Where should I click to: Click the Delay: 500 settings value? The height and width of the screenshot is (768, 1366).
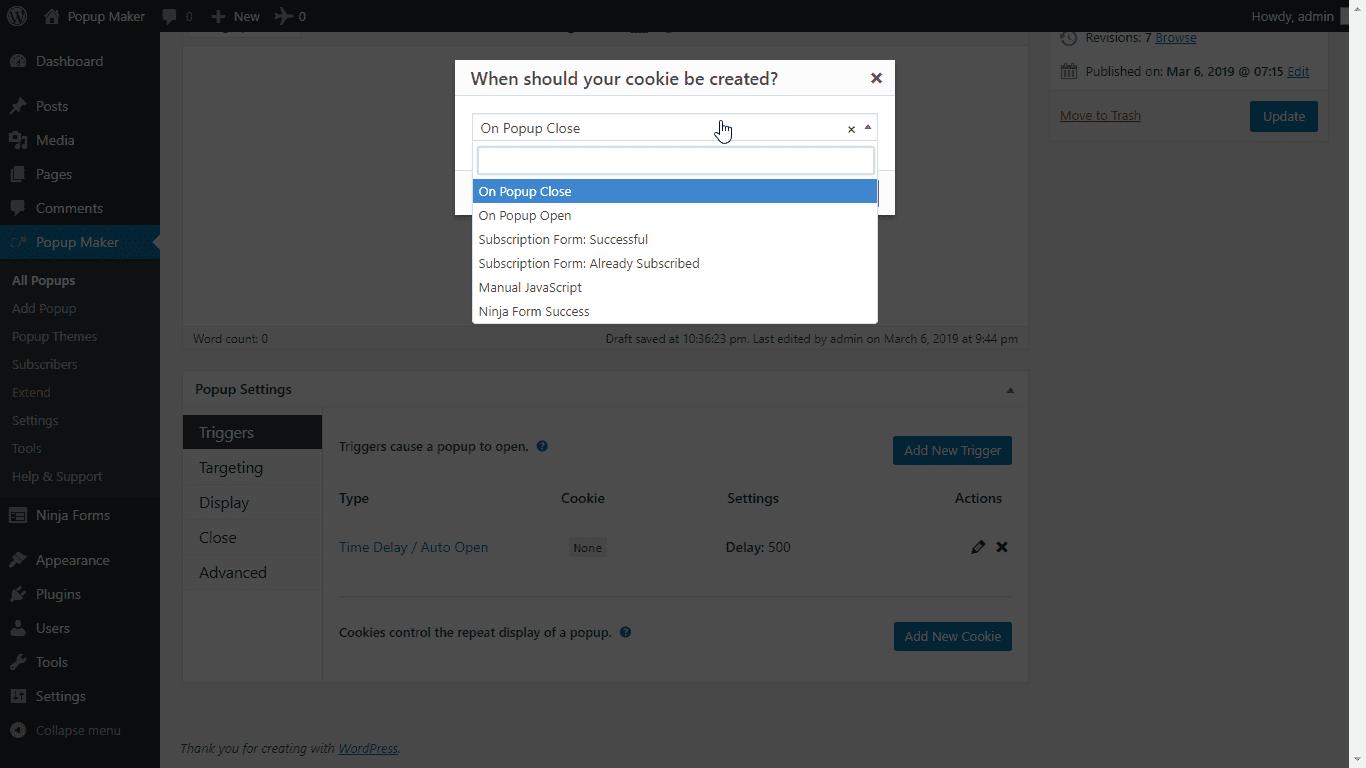[x=758, y=547]
